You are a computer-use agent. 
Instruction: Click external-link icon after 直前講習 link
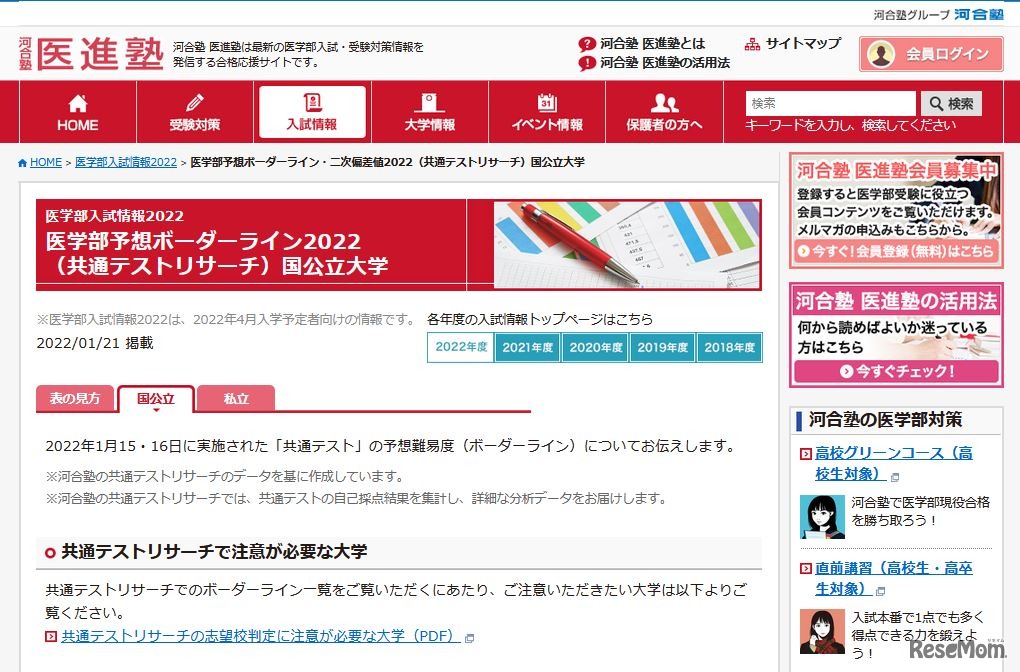[x=881, y=591]
